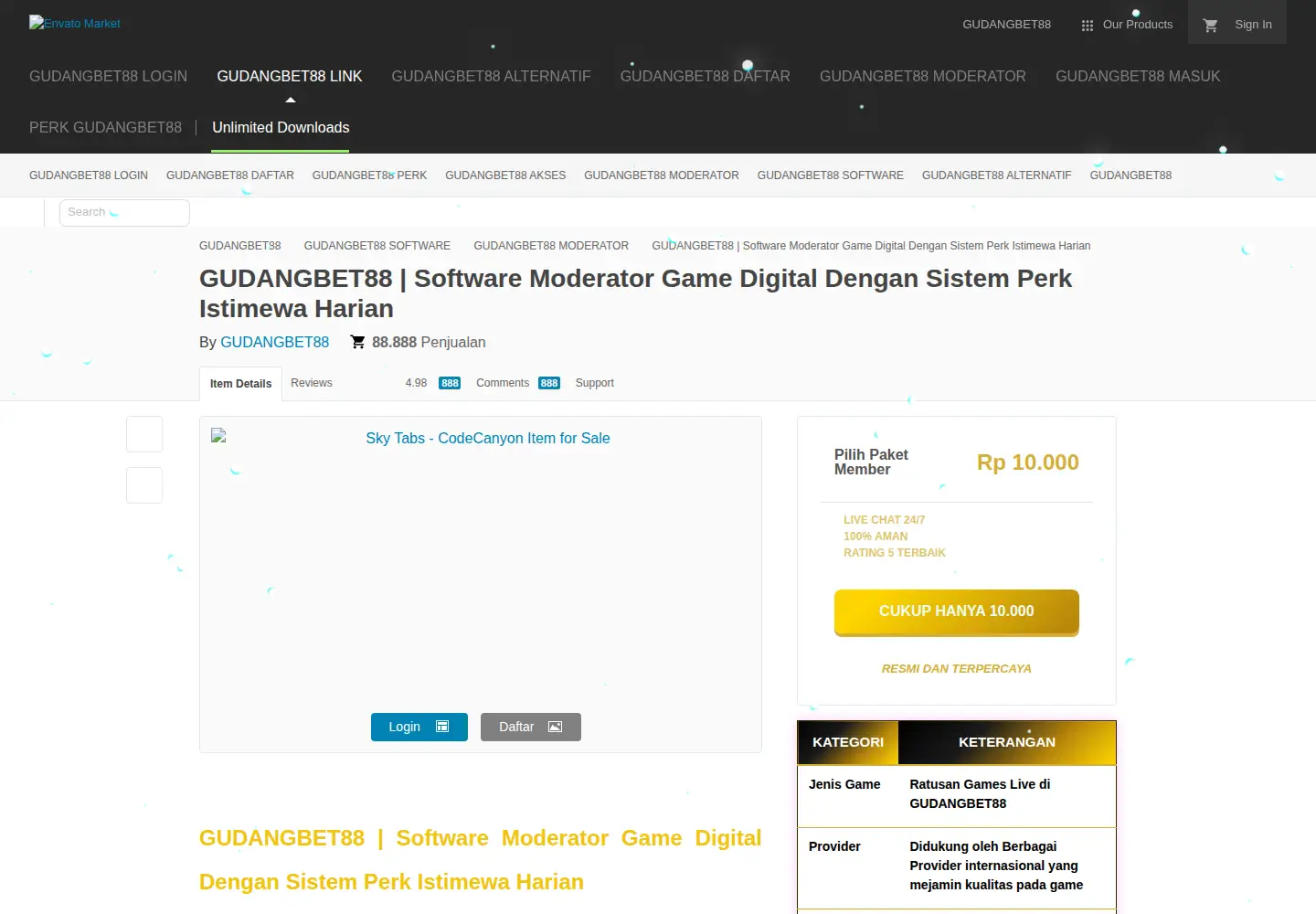Image resolution: width=1316 pixels, height=914 pixels.
Task: Click the yellow article heading GUDANGBET88 Software Moderator
Action: (x=480, y=860)
